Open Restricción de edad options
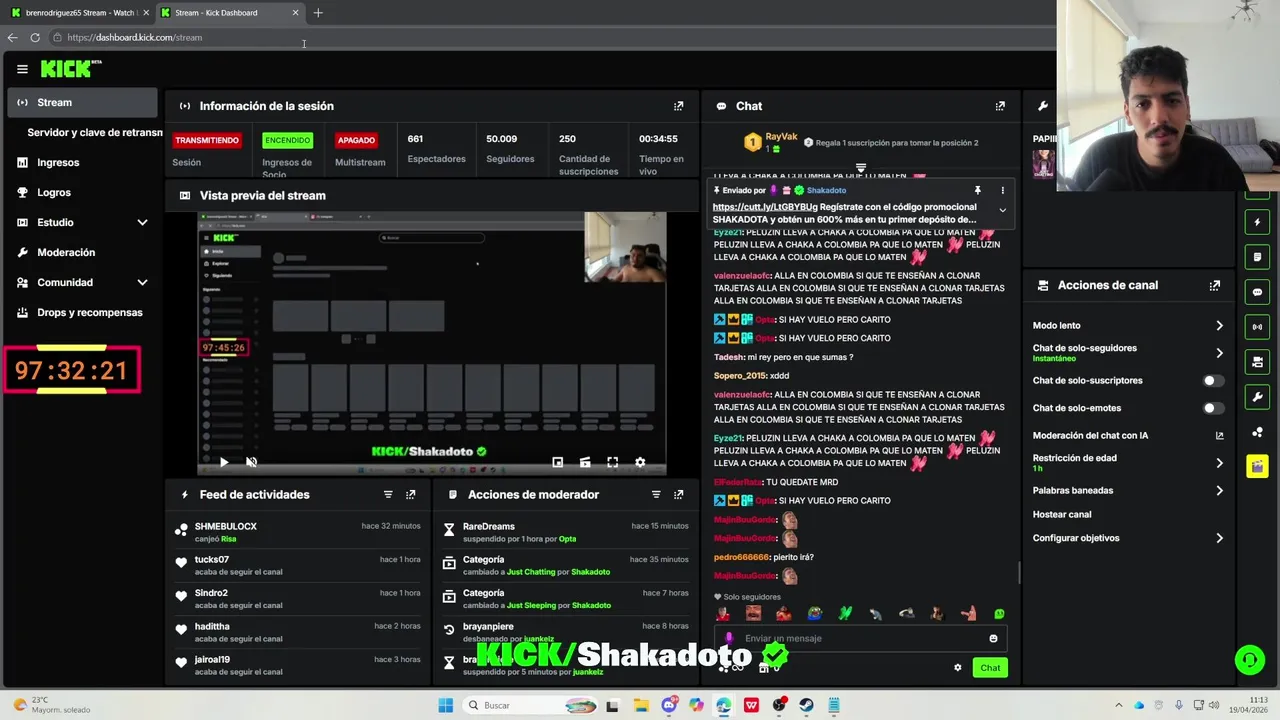1280x720 pixels. pyautogui.click(x=1128, y=462)
